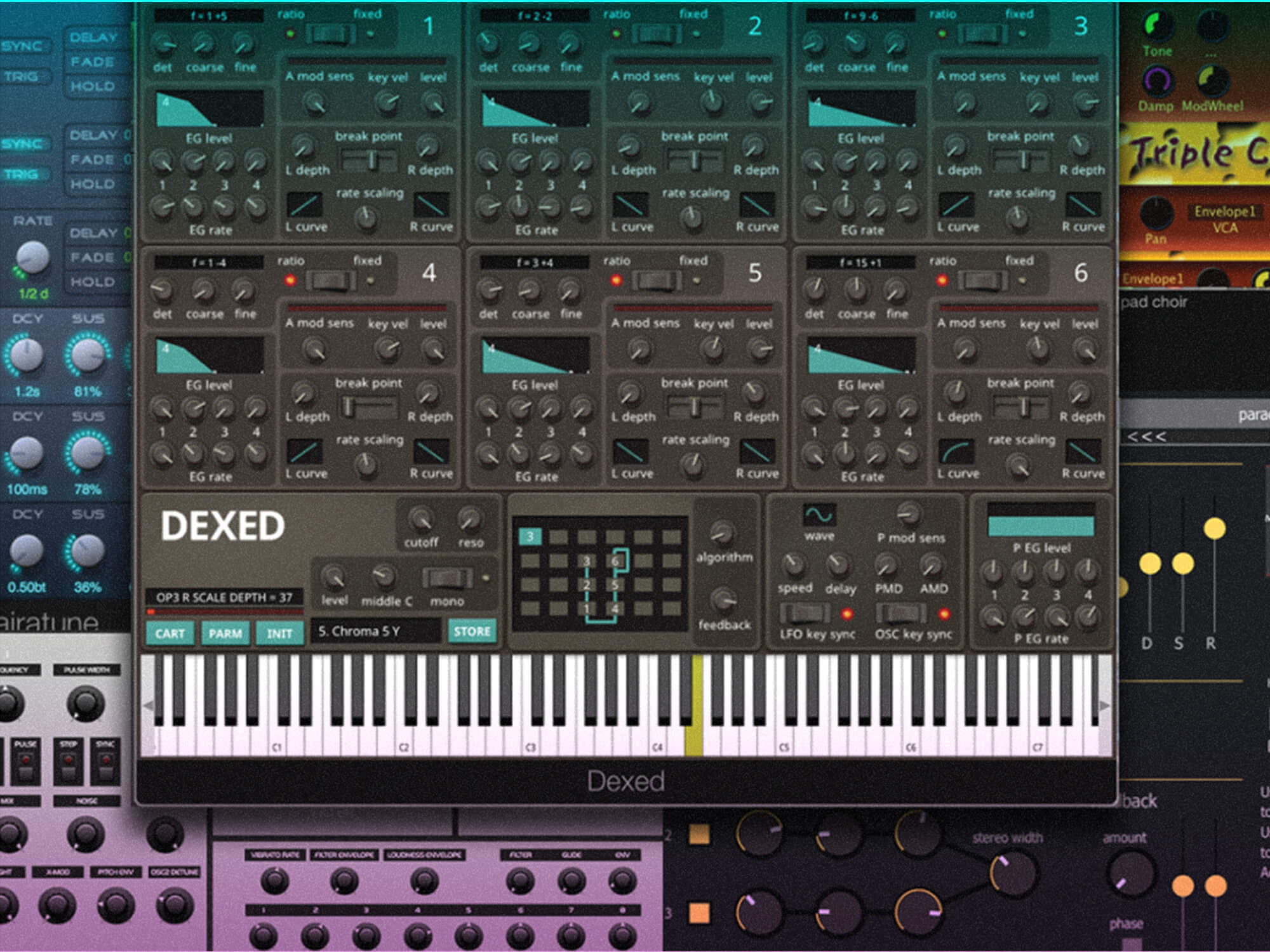Click the RATE knob in left background synth
This screenshot has height=952, width=1270.
point(32,258)
